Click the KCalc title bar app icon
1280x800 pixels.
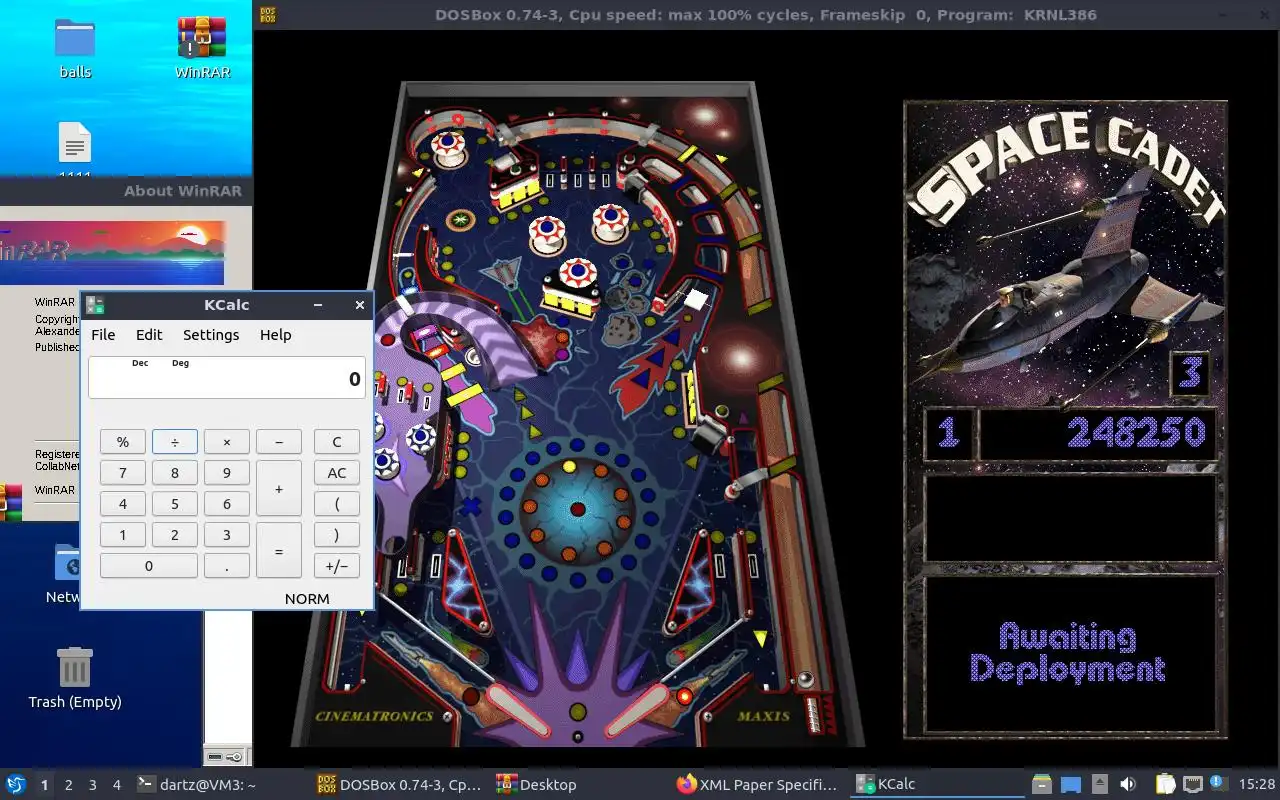[95, 305]
